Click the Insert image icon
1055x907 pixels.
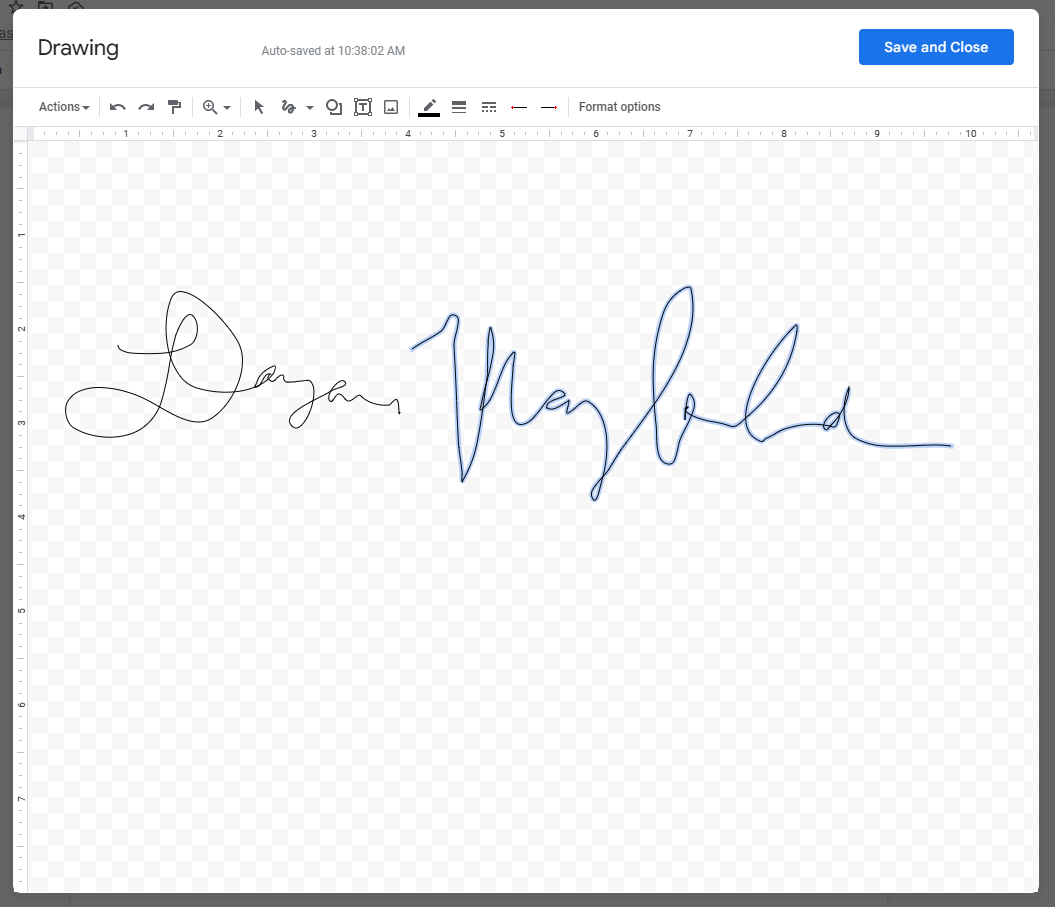[390, 107]
